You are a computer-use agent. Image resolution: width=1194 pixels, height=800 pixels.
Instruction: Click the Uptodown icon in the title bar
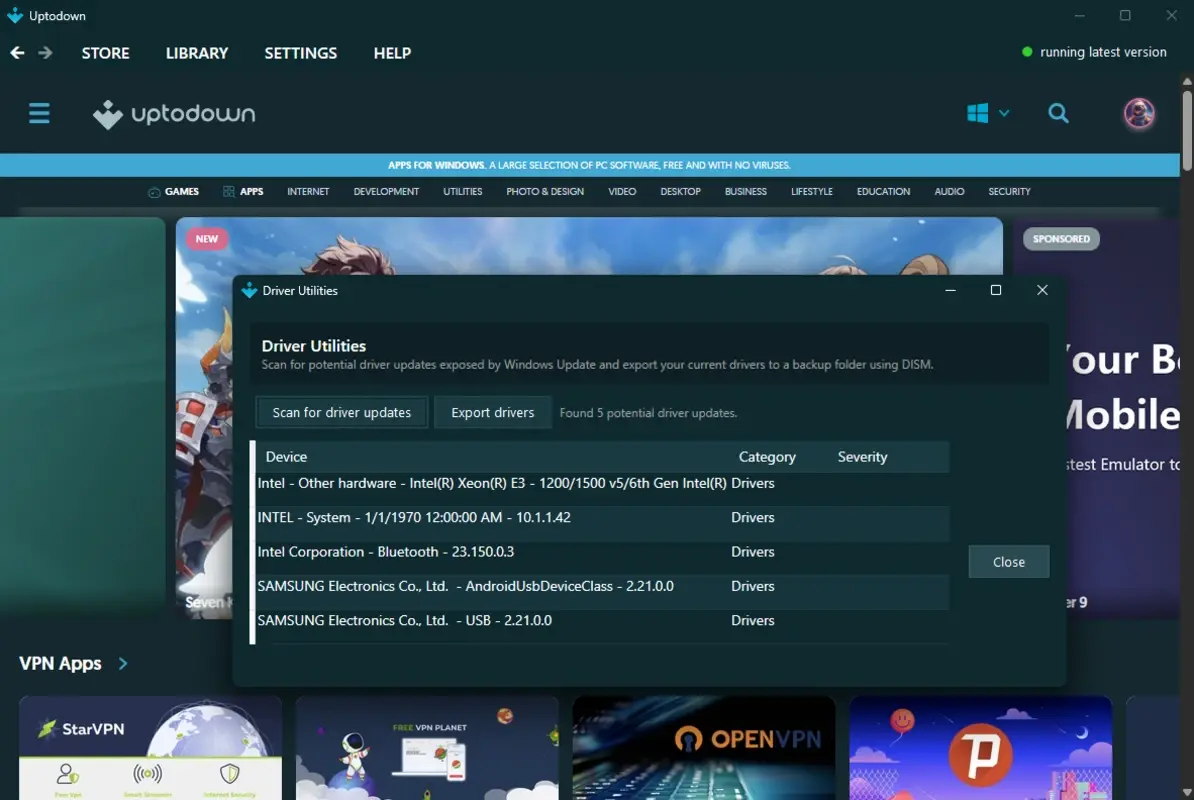pyautogui.click(x=13, y=15)
